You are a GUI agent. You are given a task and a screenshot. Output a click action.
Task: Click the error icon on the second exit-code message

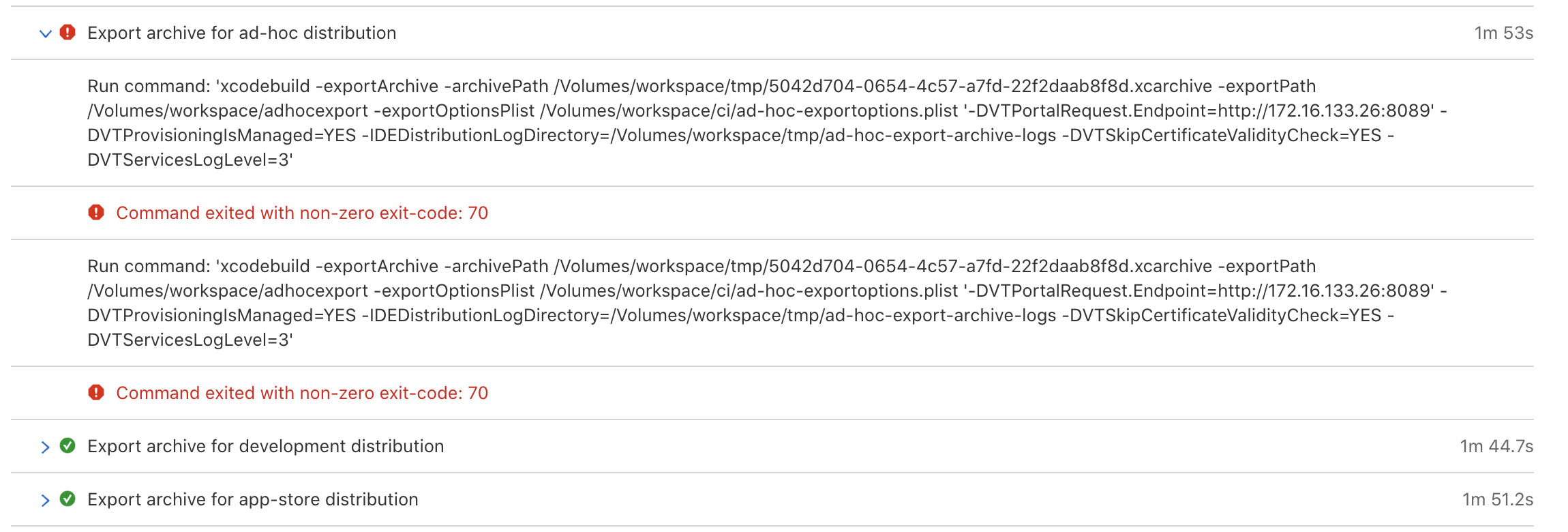tap(96, 392)
